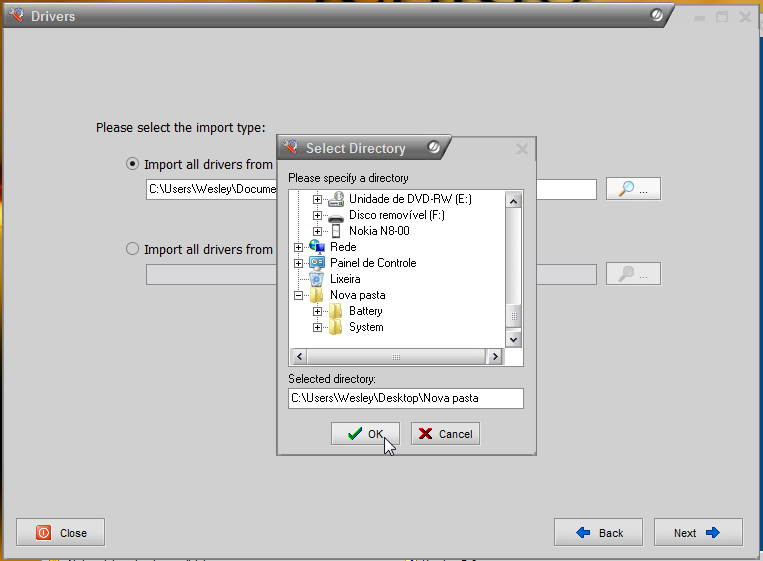Click the Next button
The image size is (763, 561).
click(697, 533)
